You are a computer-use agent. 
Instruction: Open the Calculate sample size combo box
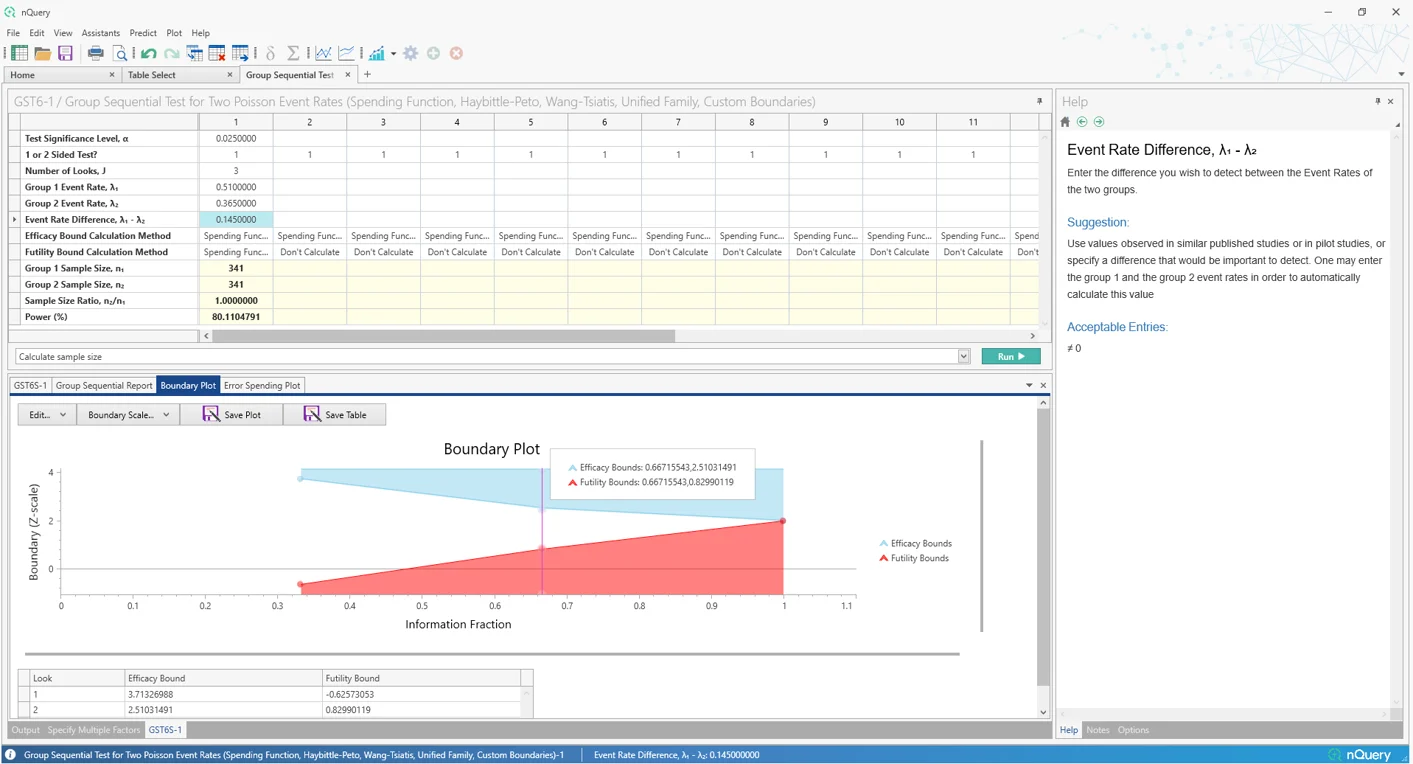[963, 356]
